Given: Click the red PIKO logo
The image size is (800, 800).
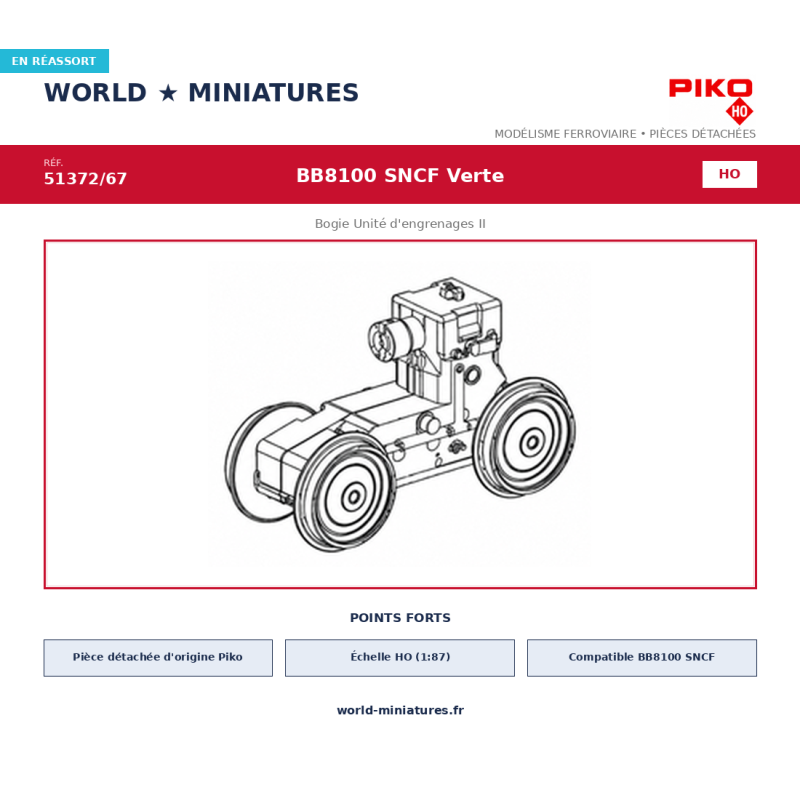Looking at the screenshot, I should 710,88.
